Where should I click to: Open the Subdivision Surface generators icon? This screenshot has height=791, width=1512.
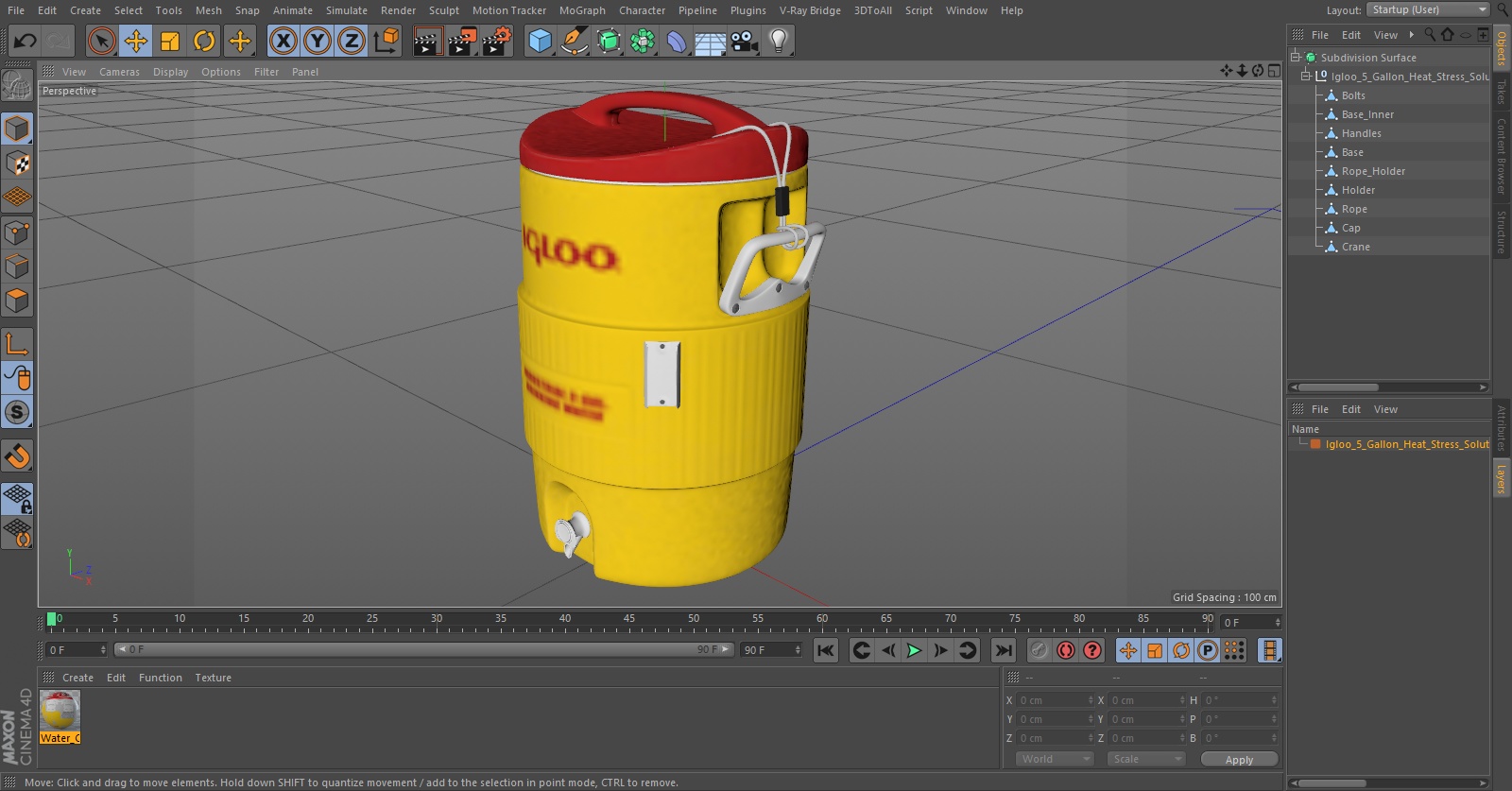coord(609,41)
